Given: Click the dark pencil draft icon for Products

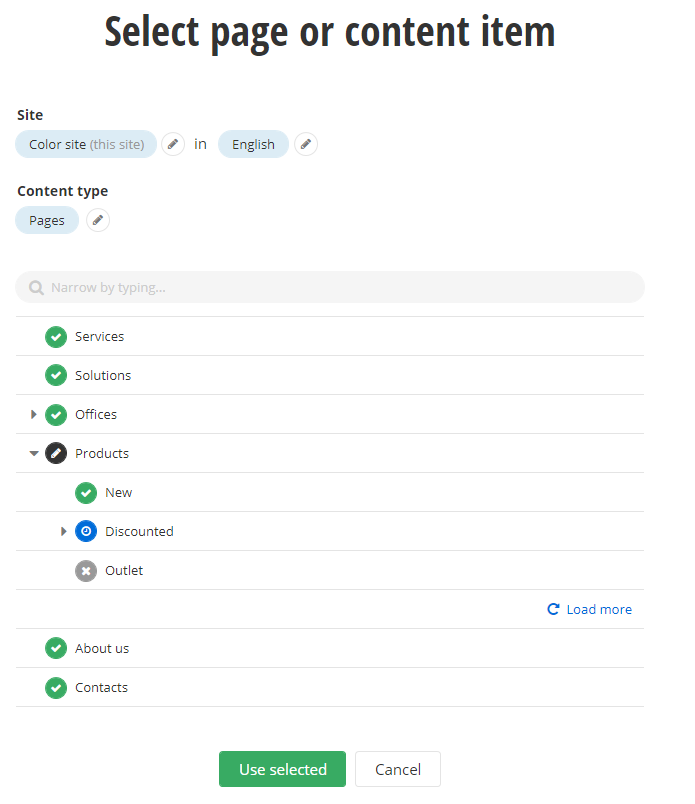Looking at the screenshot, I should coord(56,454).
